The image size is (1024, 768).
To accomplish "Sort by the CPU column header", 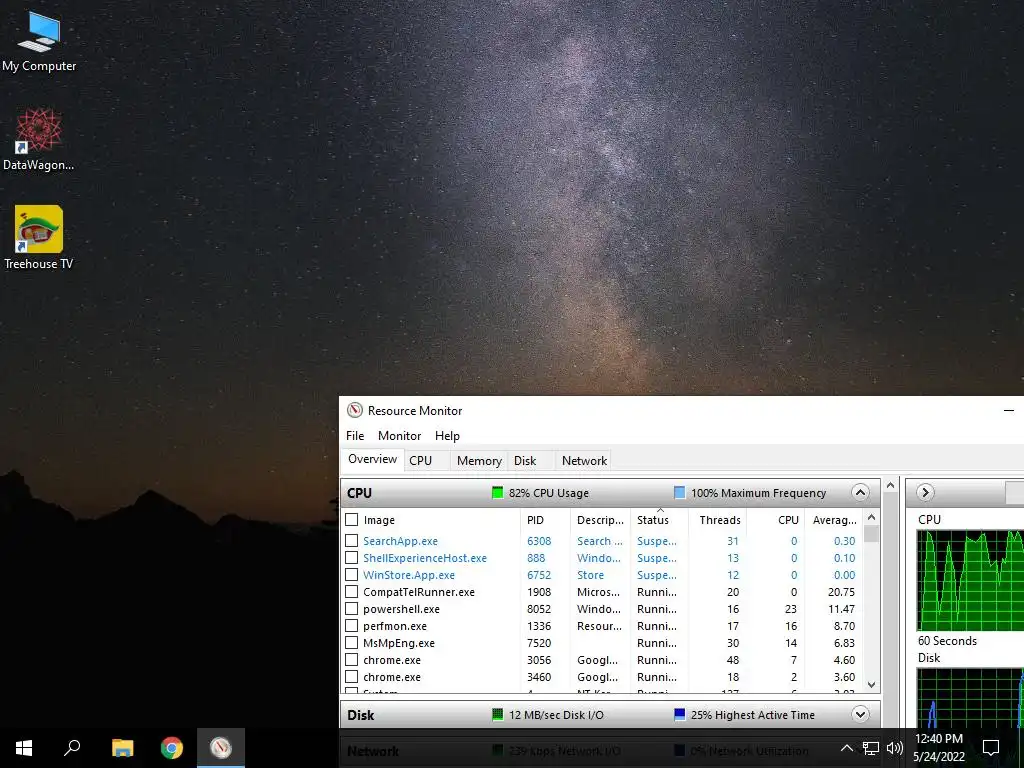I will [776, 520].
